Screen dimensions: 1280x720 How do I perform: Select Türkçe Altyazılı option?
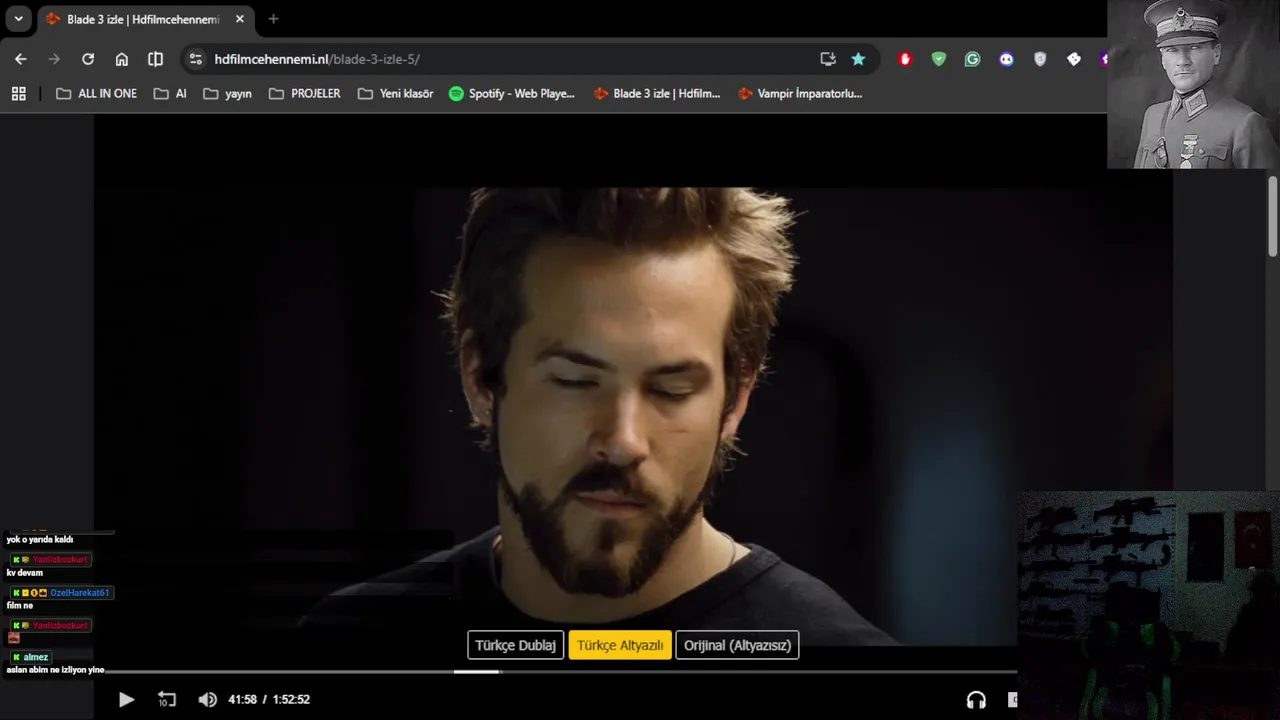tap(620, 645)
